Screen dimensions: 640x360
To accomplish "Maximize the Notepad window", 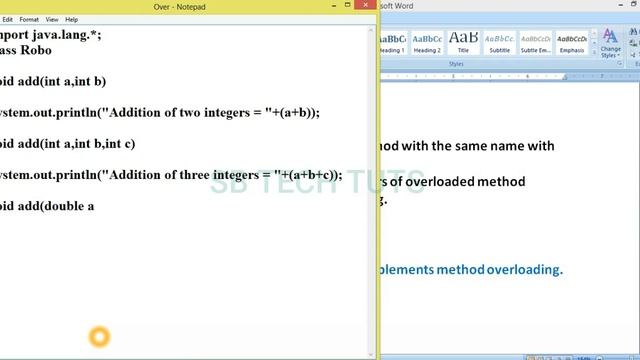I will 347,5.
